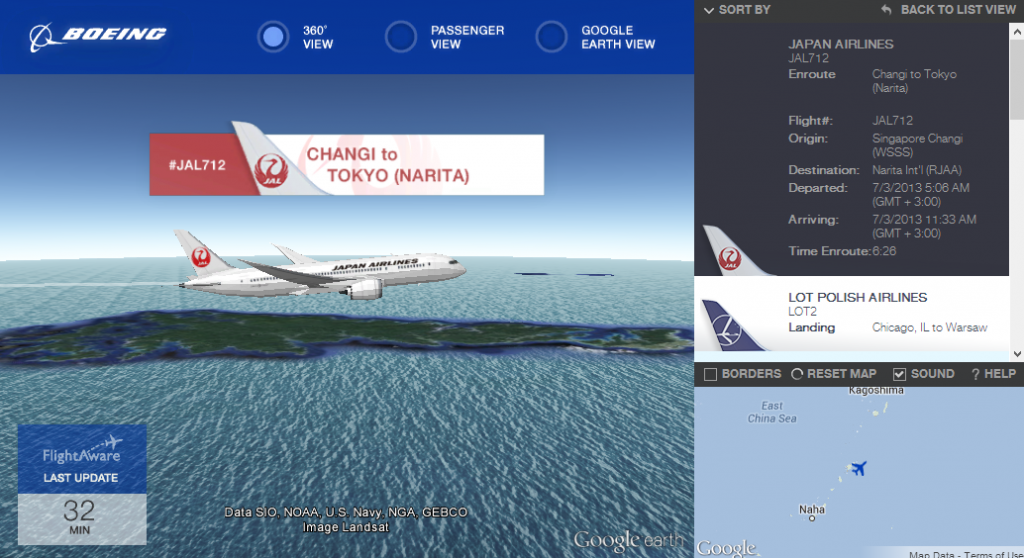The width and height of the screenshot is (1024, 558).
Task: Click the Boeing logo
Action: coord(97,36)
